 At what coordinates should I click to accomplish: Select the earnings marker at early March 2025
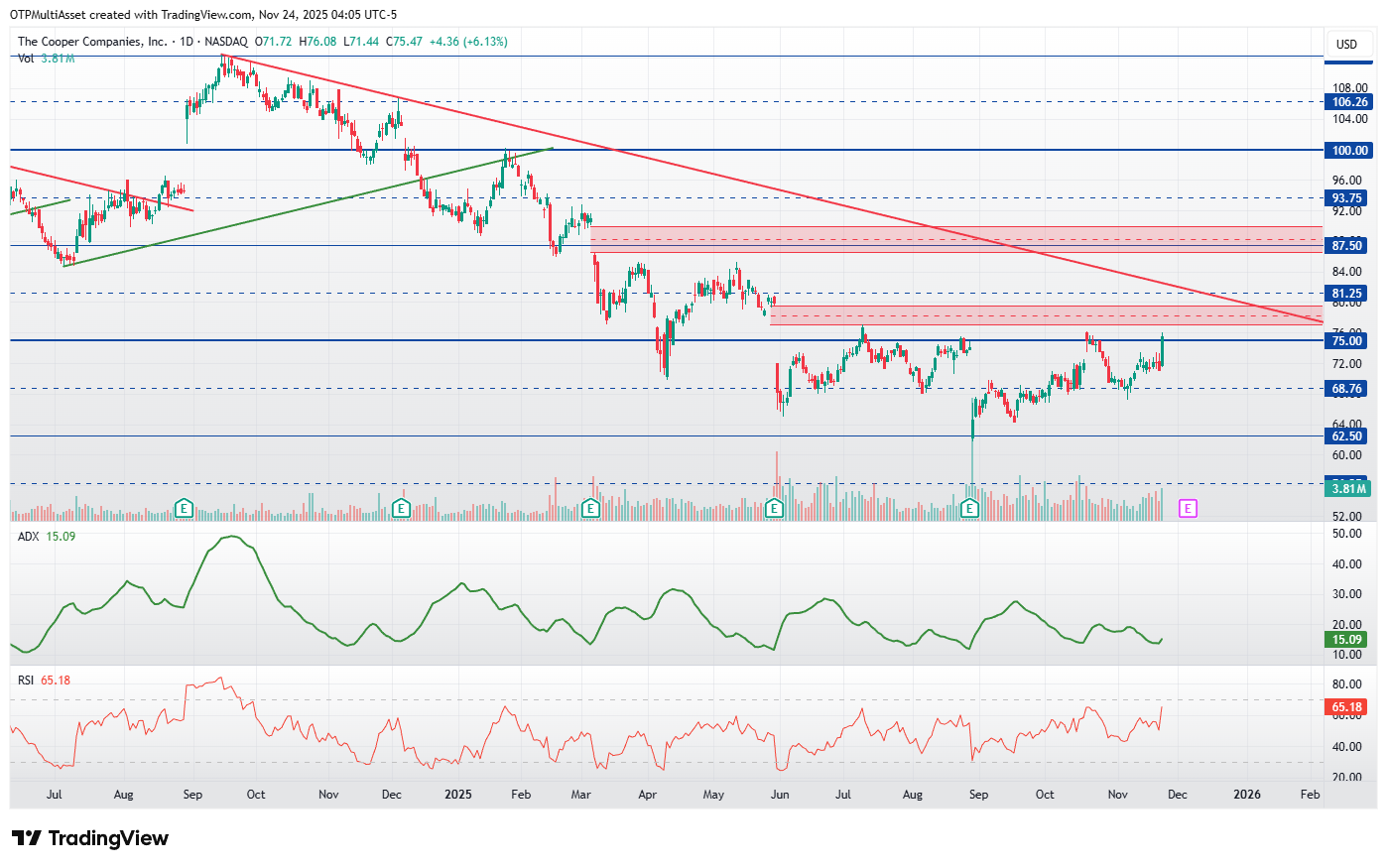pos(590,509)
